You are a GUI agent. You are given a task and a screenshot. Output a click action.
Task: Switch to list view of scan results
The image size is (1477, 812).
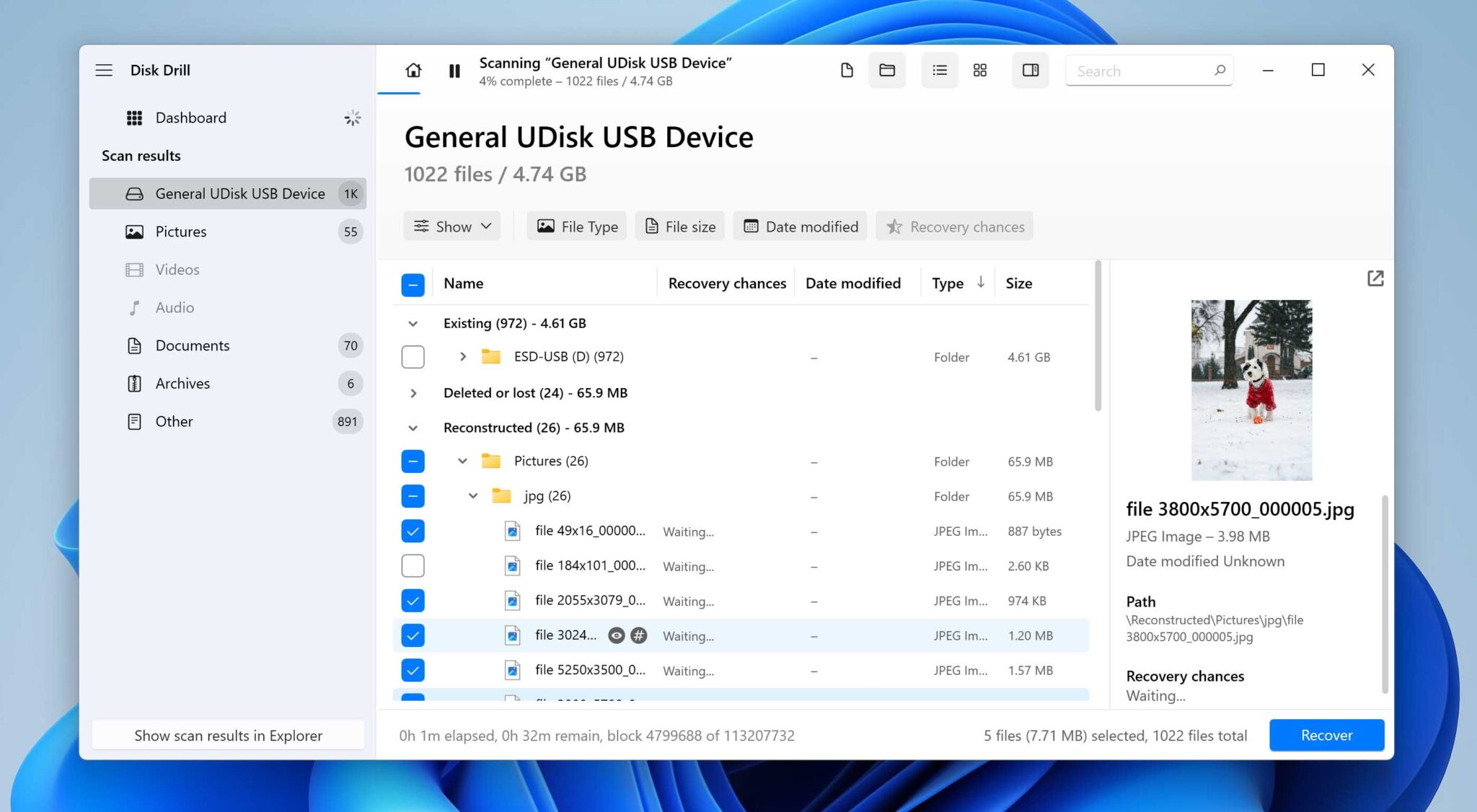[939, 70]
